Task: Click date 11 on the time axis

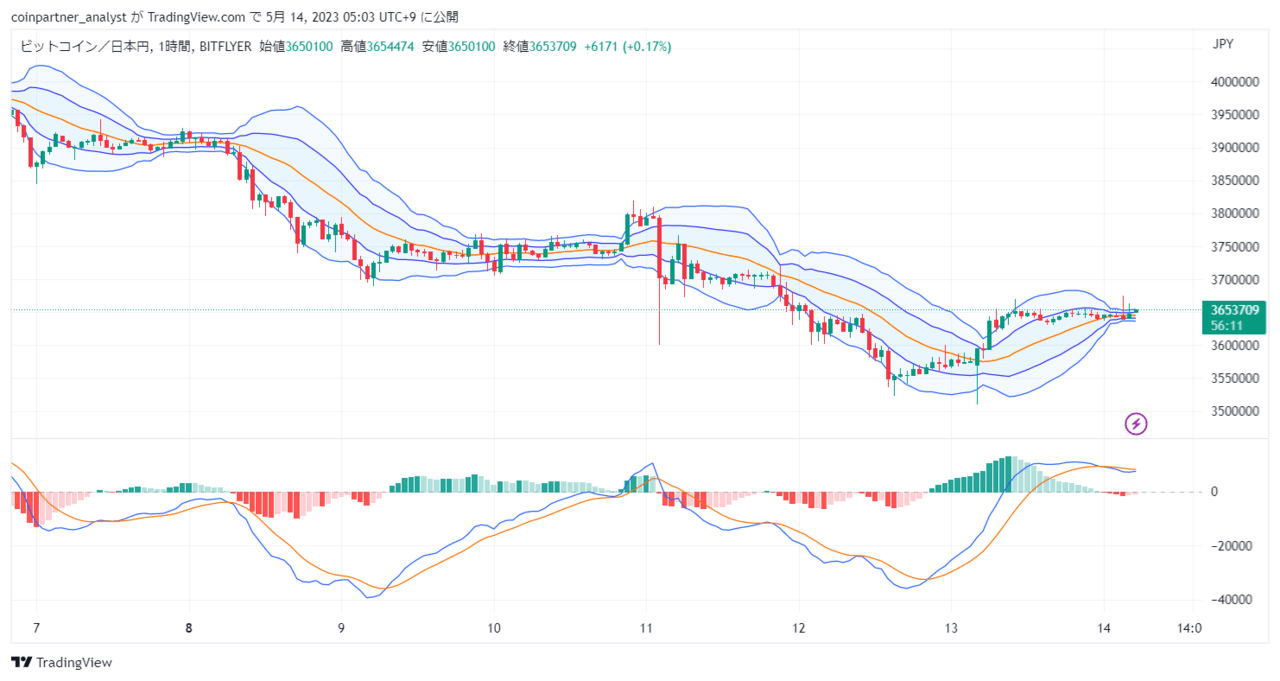Action: pyautogui.click(x=646, y=628)
